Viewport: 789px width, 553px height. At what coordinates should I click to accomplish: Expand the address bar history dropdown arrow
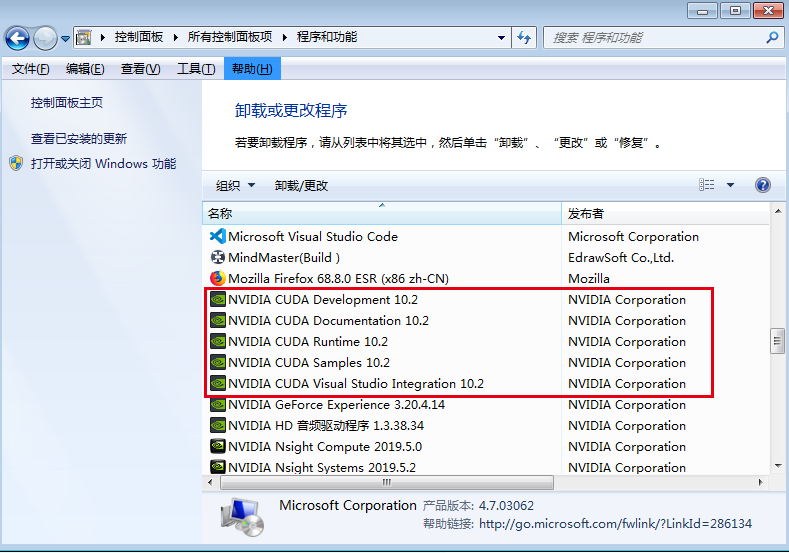coord(501,38)
